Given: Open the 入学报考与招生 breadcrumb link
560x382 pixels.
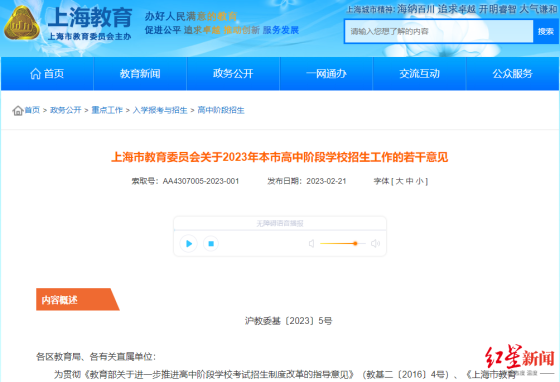Looking at the screenshot, I should click(x=160, y=110).
